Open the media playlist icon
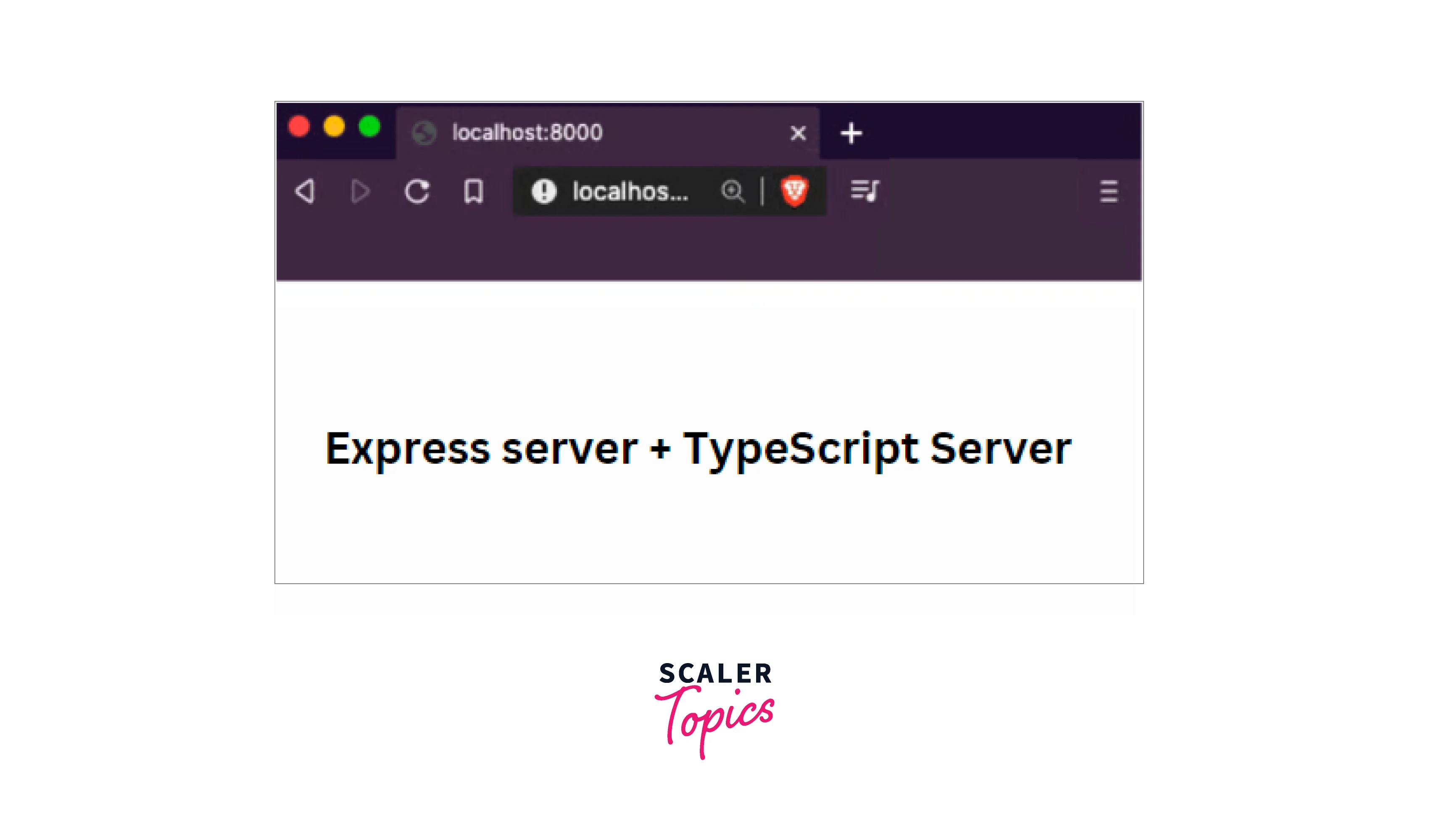 [865, 191]
